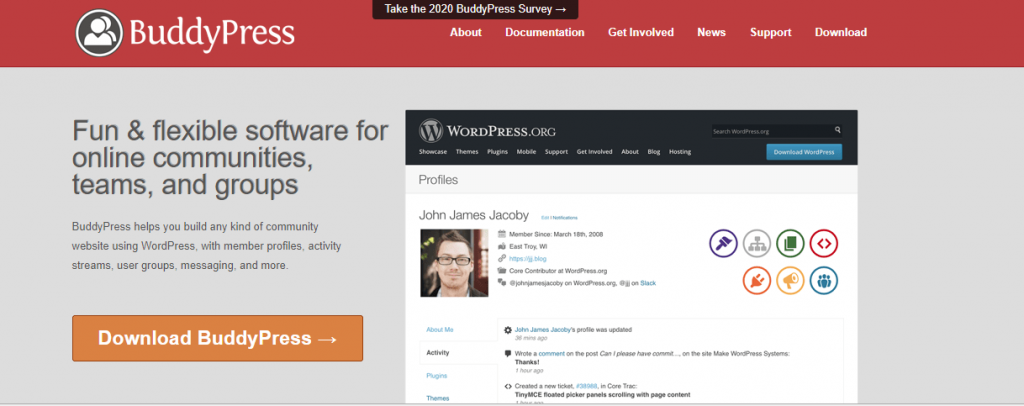Open Showcase in WordPress.org nav
1024x406 pixels.
click(x=433, y=151)
